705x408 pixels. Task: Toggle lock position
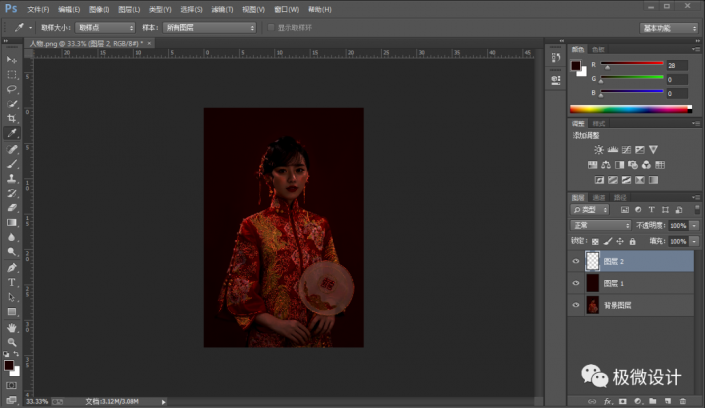coord(620,242)
